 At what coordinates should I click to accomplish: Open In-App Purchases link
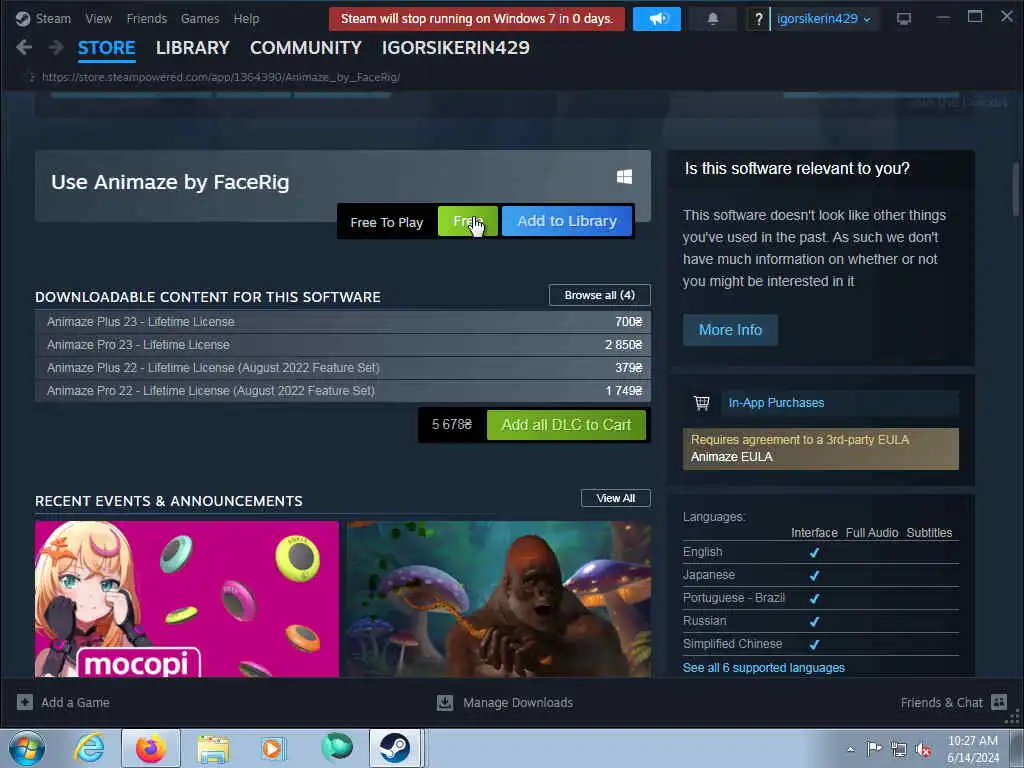pyautogui.click(x=776, y=403)
